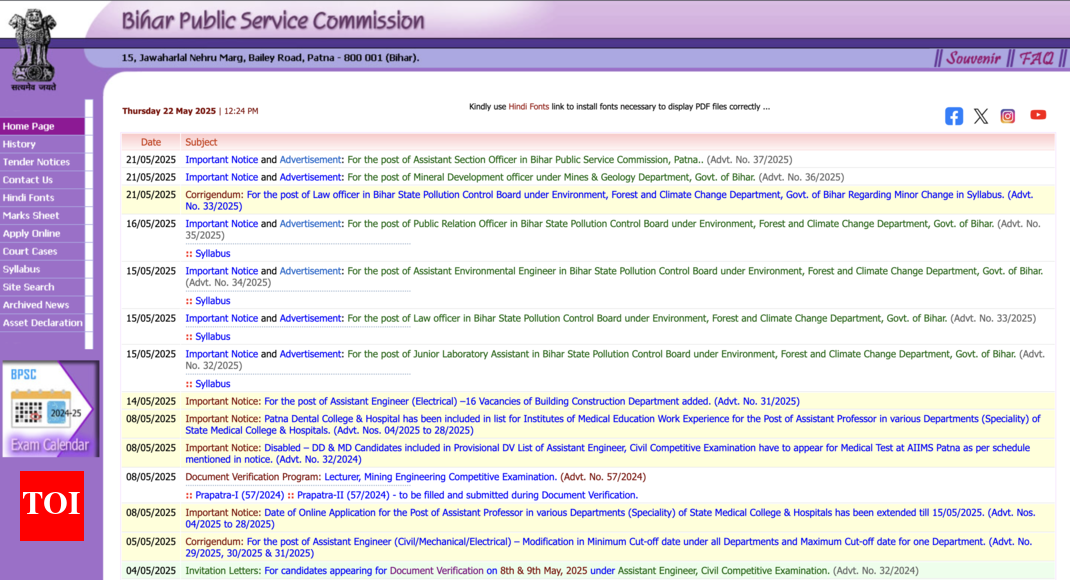Click the Souvenir link in header

click(x=973, y=58)
